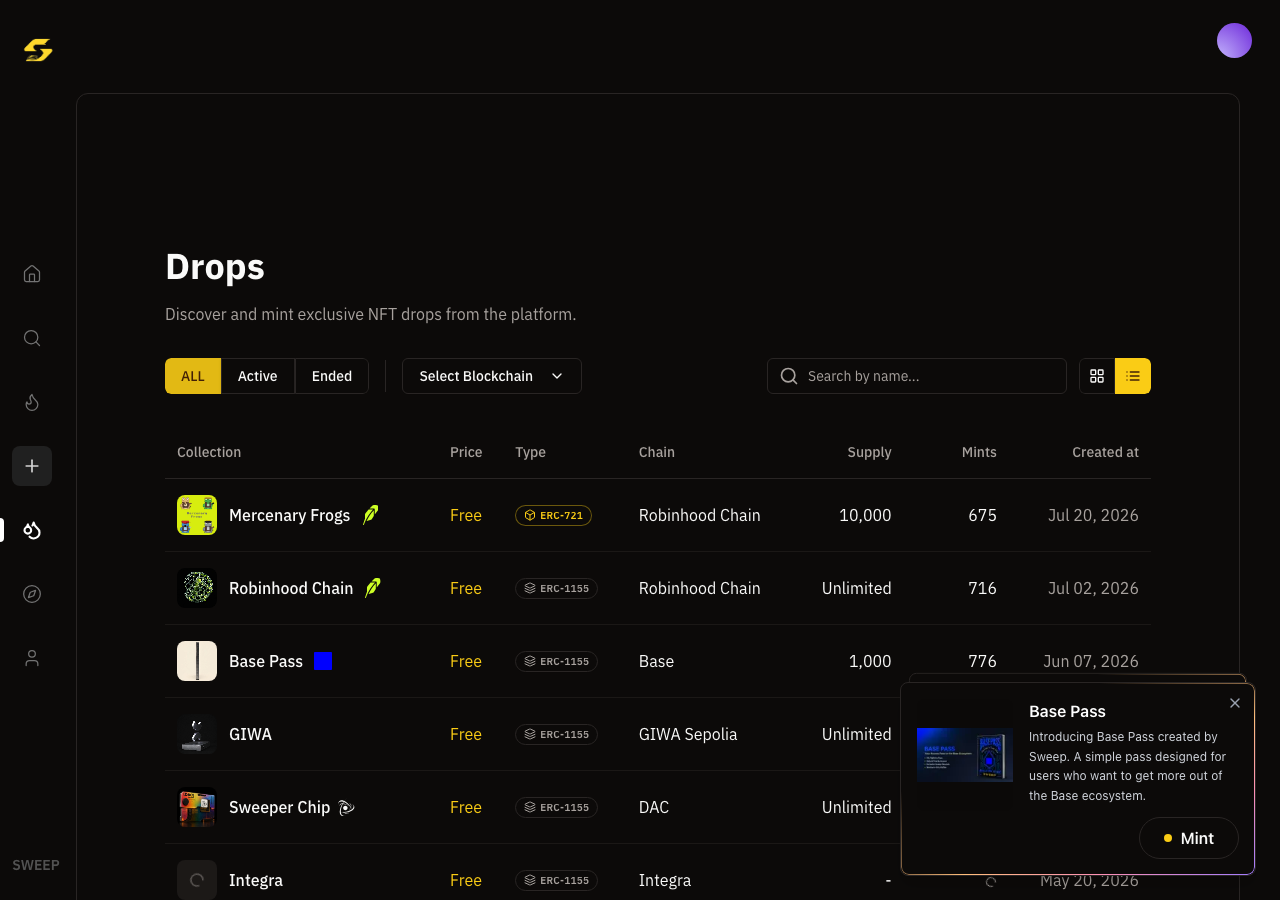Screen dimensions: 1280x900
Task: Open the flame icon in the sidebar
Action: [32, 402]
